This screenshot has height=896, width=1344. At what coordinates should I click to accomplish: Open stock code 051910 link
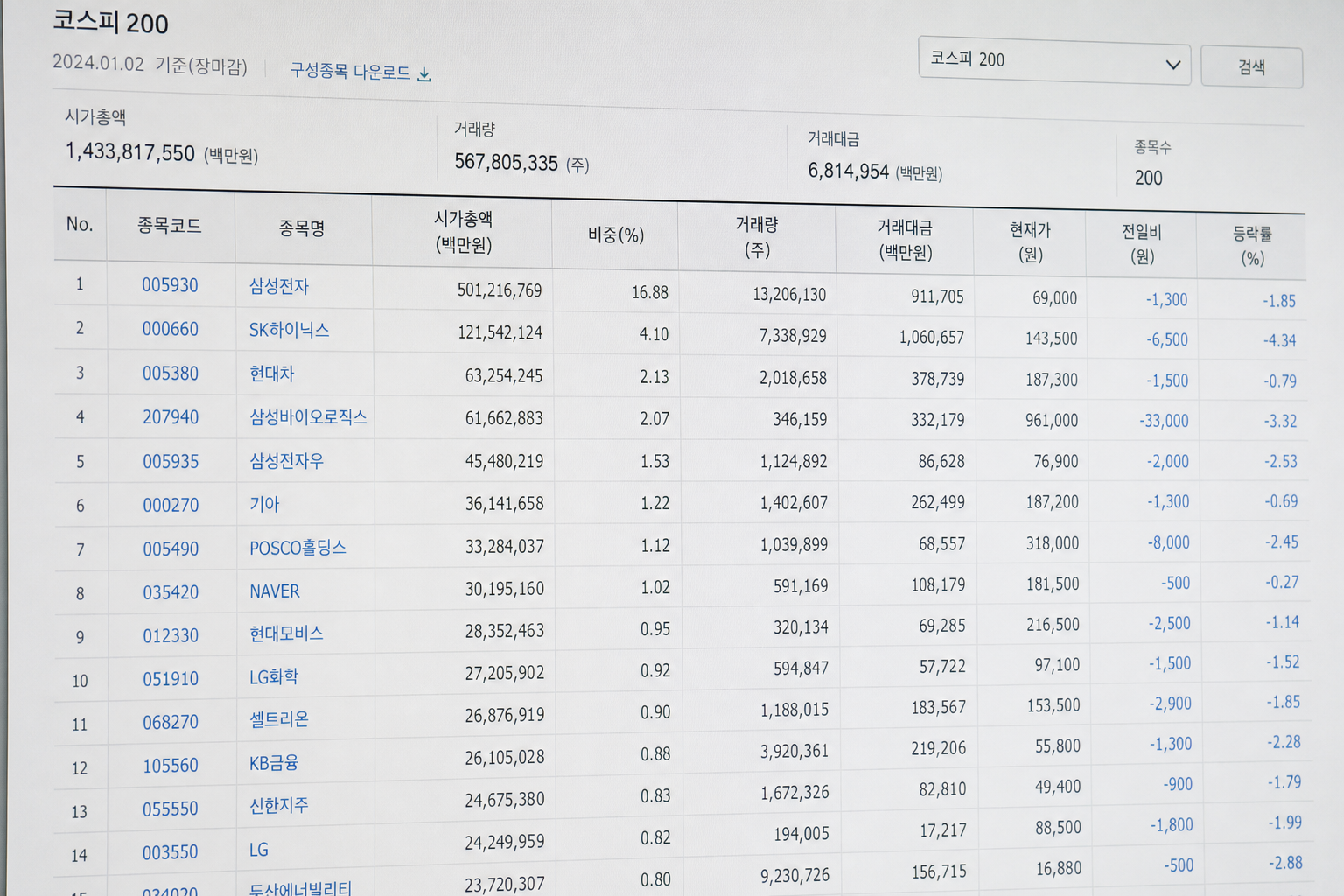pos(171,679)
